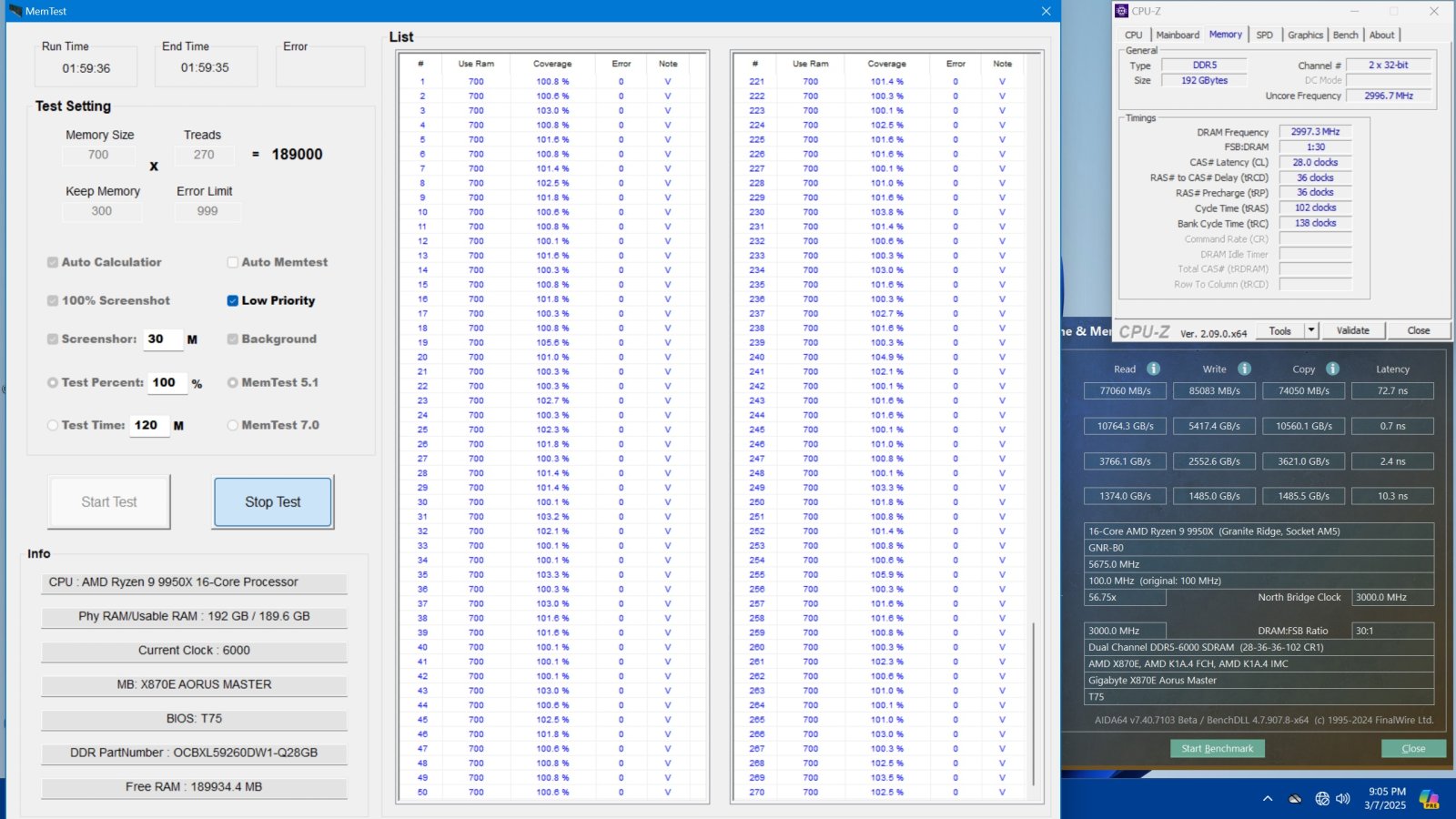The height and width of the screenshot is (819, 1456).
Task: Click the Note column header in right list
Action: click(x=1002, y=64)
